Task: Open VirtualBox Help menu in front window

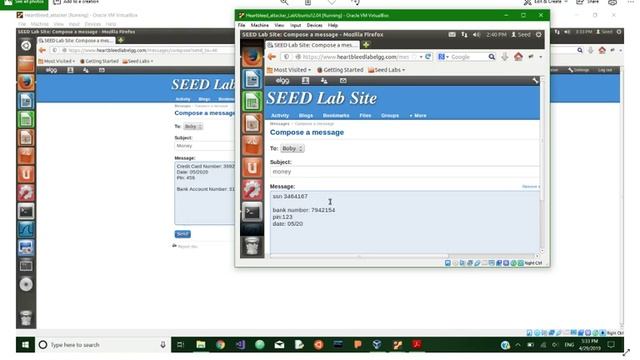Action: (333, 25)
